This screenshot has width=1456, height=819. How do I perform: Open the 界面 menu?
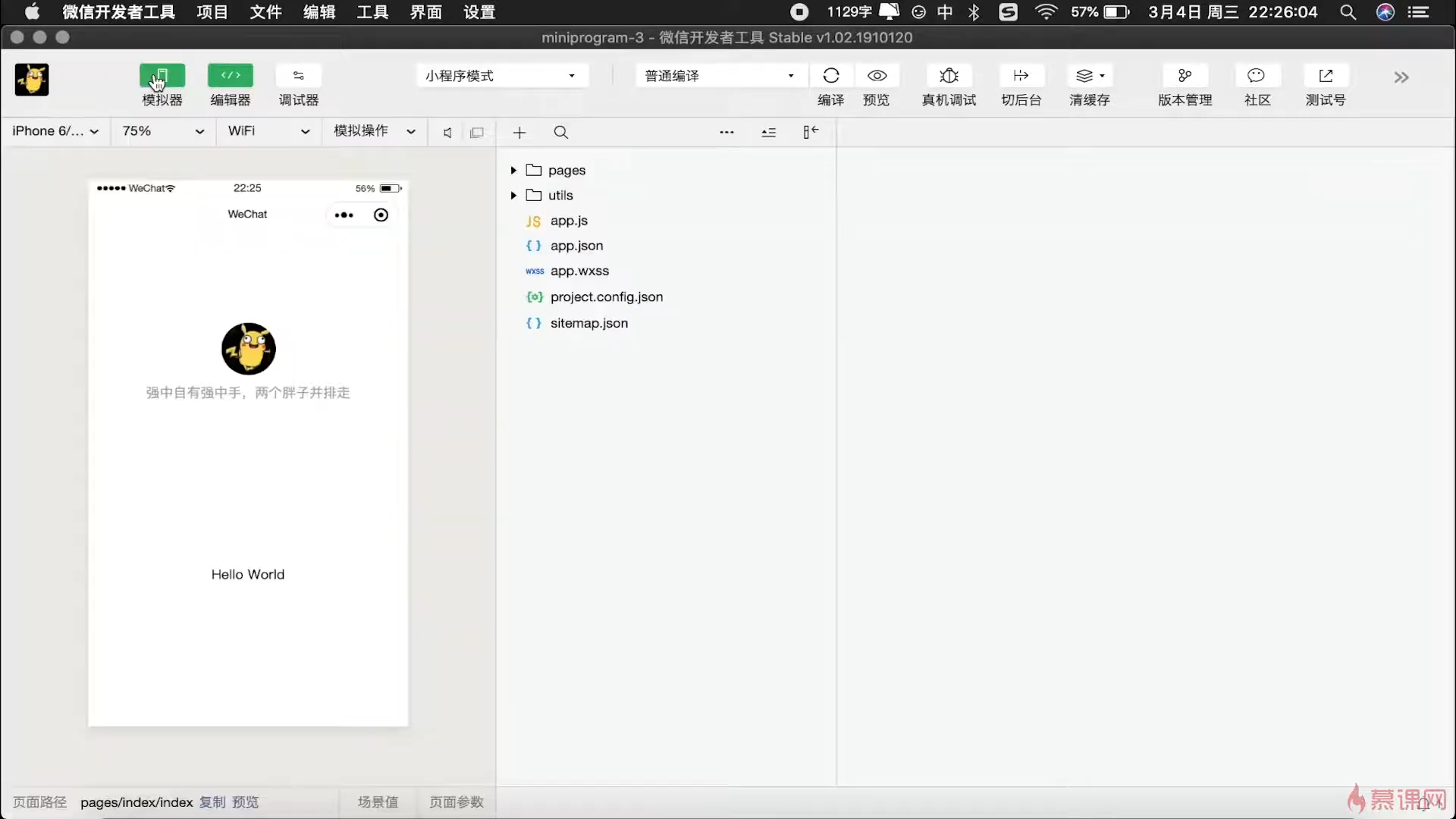(x=426, y=12)
